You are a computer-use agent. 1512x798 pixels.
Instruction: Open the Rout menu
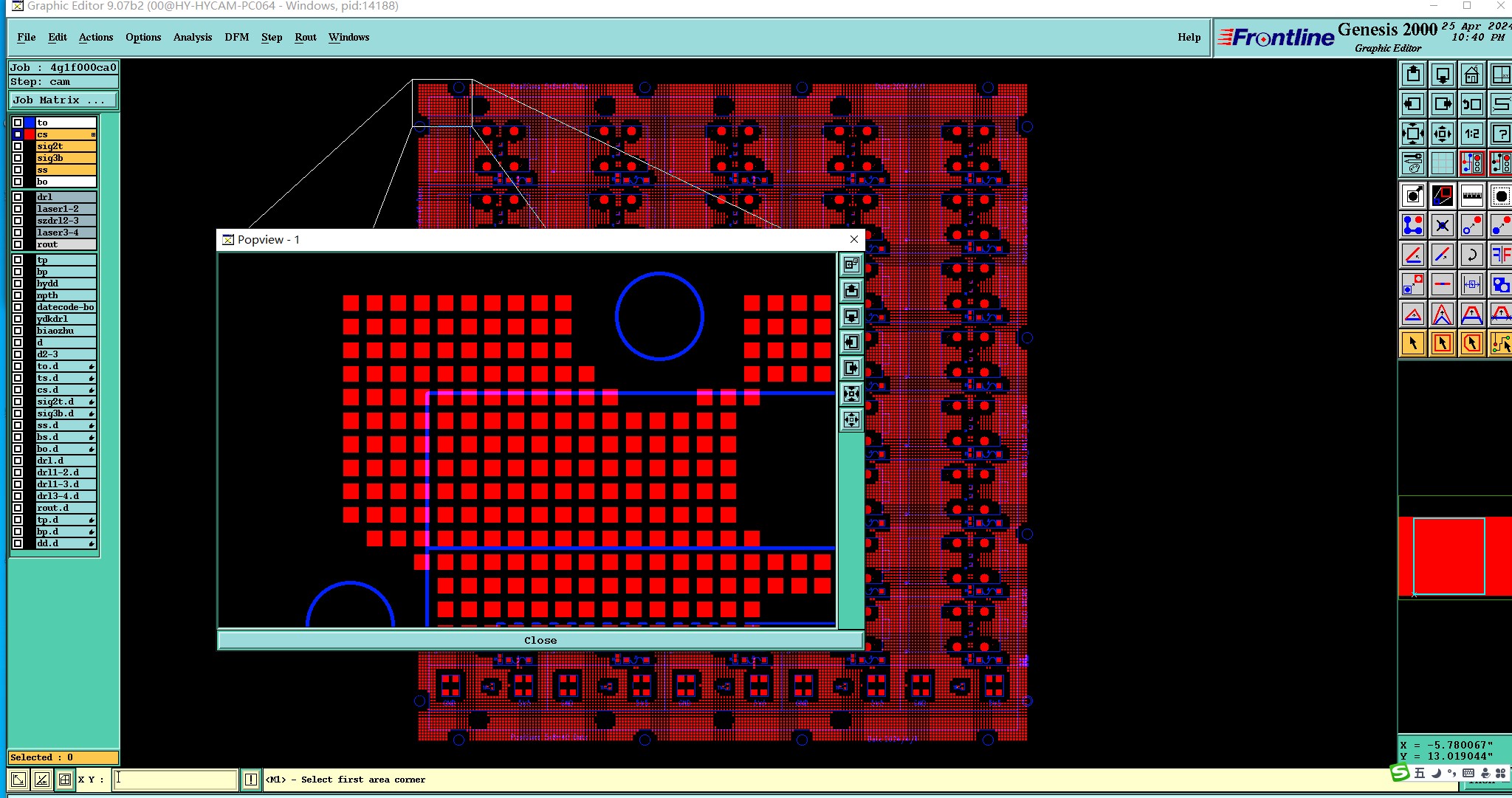tap(306, 37)
